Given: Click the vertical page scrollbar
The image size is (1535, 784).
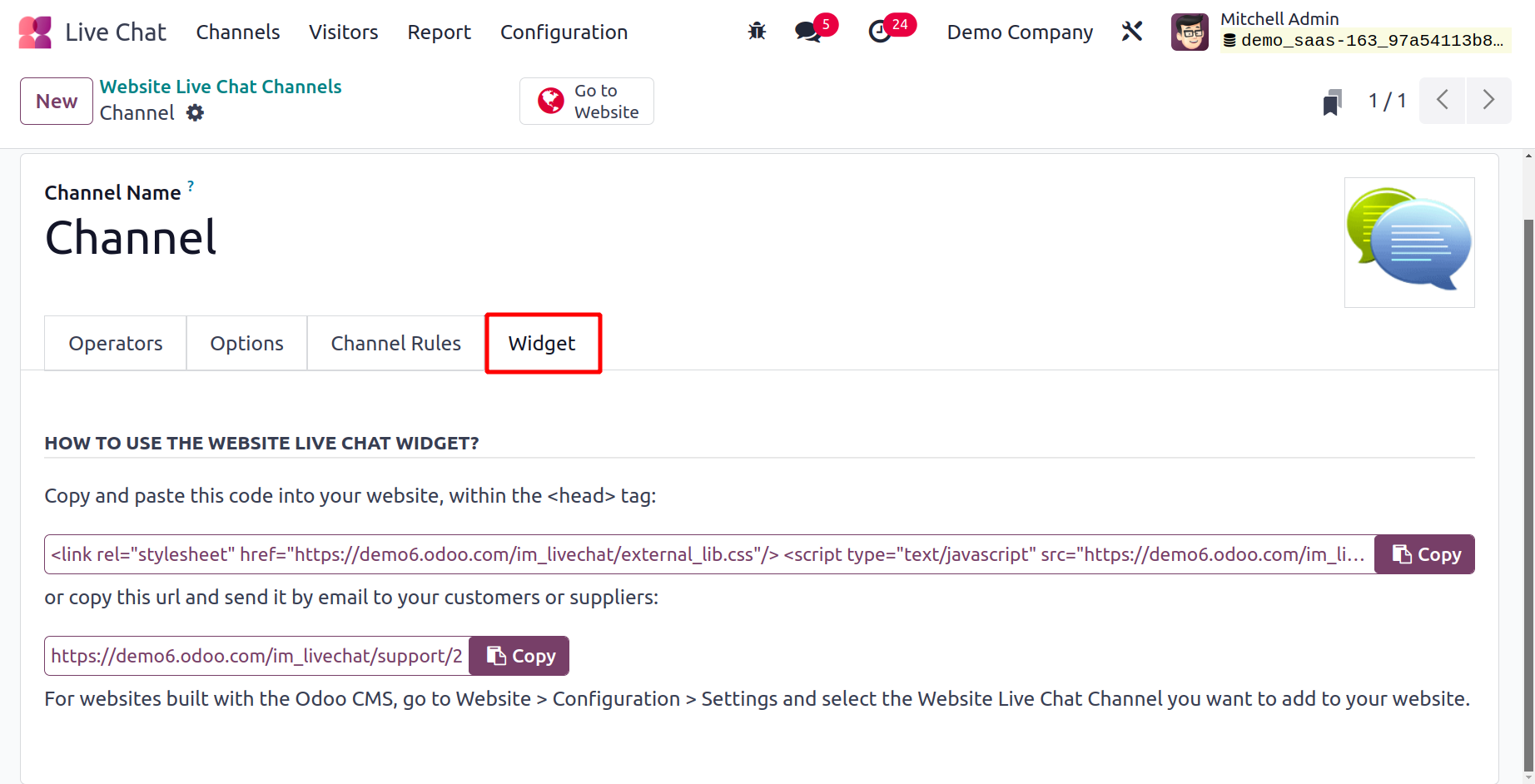Looking at the screenshot, I should pos(1528,495).
